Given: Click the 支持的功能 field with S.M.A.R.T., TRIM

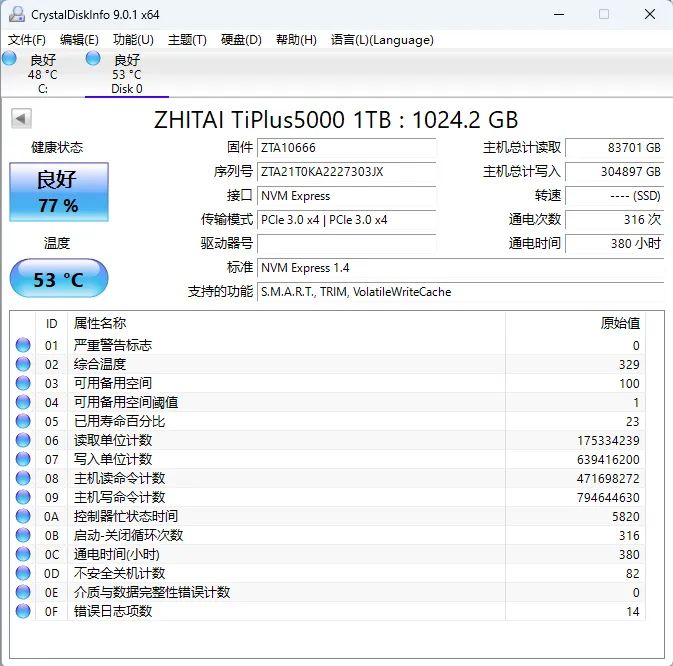Looking at the screenshot, I should point(461,292).
